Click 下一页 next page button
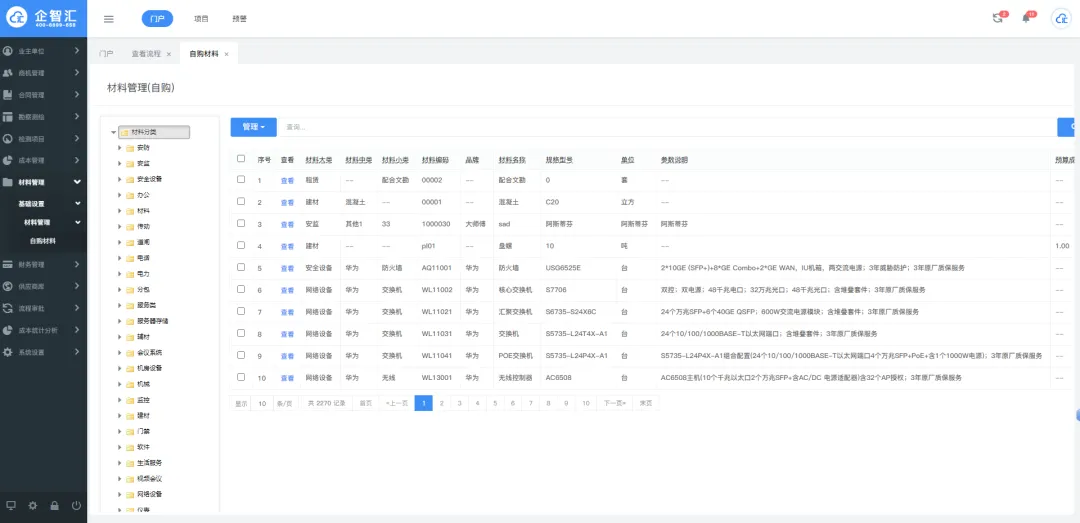This screenshot has width=1080, height=523. pos(614,404)
